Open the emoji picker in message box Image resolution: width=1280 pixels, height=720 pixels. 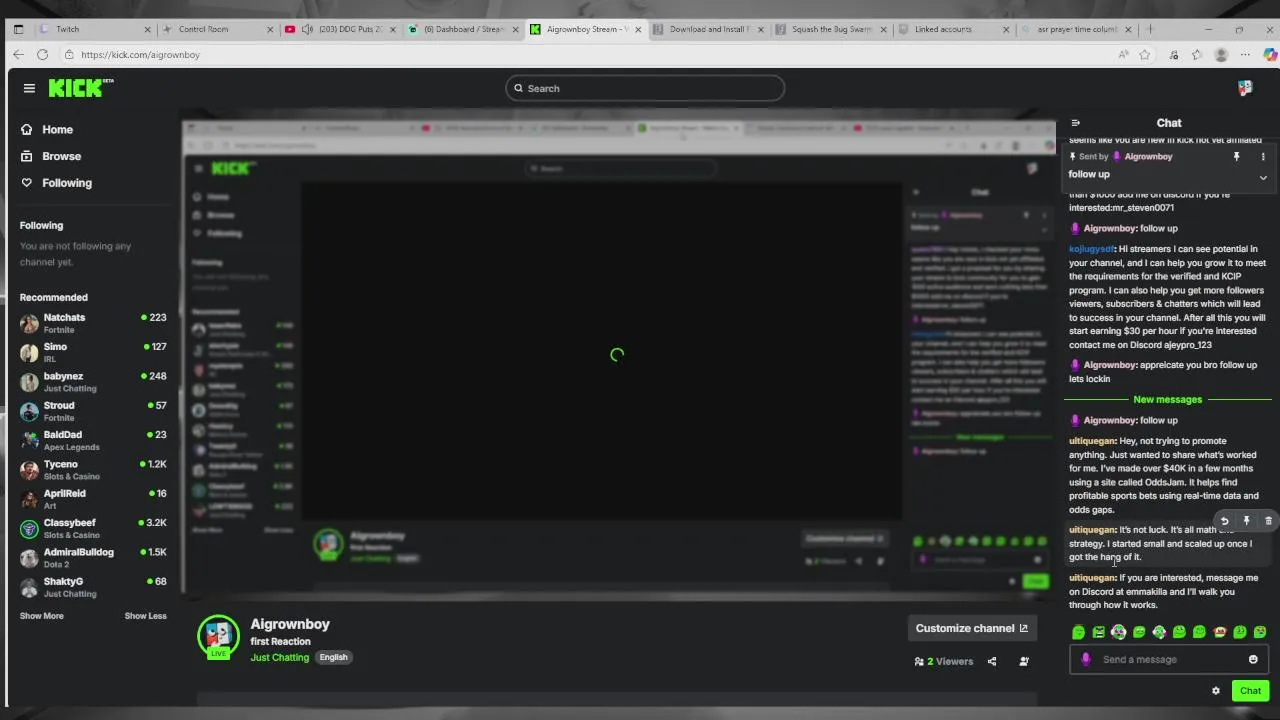[x=1253, y=659]
